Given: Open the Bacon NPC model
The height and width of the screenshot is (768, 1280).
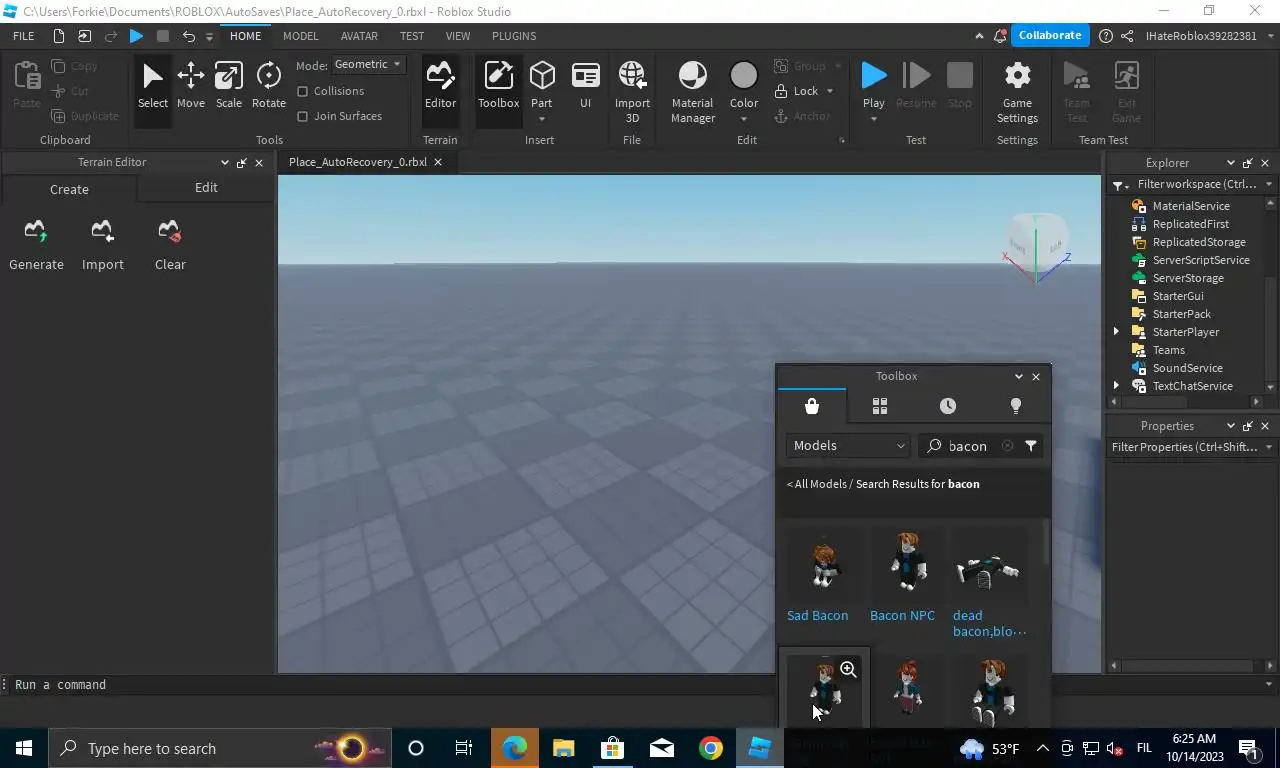Looking at the screenshot, I should click(x=906, y=575).
